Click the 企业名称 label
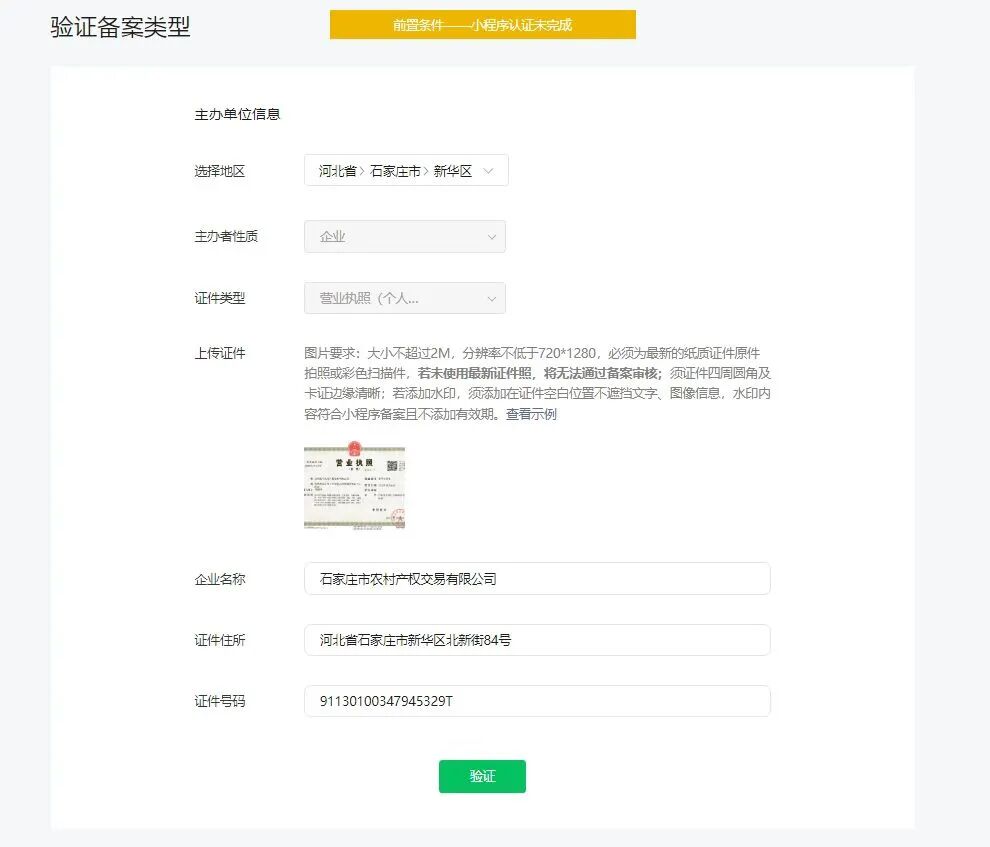990x847 pixels. point(220,579)
